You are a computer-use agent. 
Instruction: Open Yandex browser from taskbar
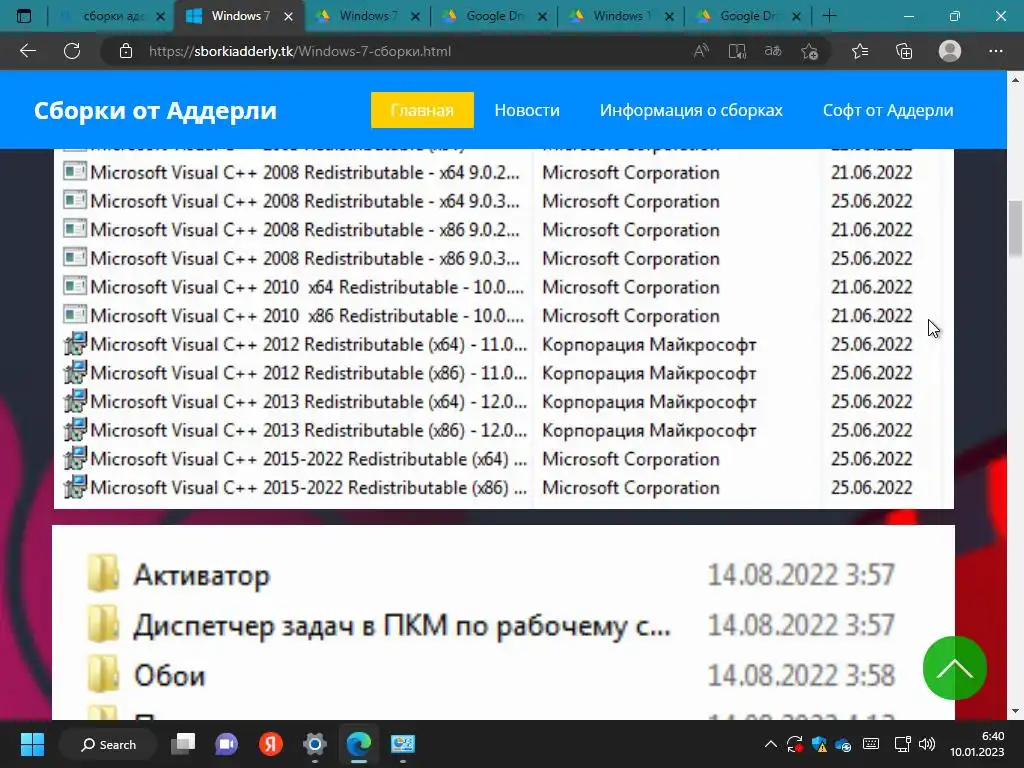point(270,744)
